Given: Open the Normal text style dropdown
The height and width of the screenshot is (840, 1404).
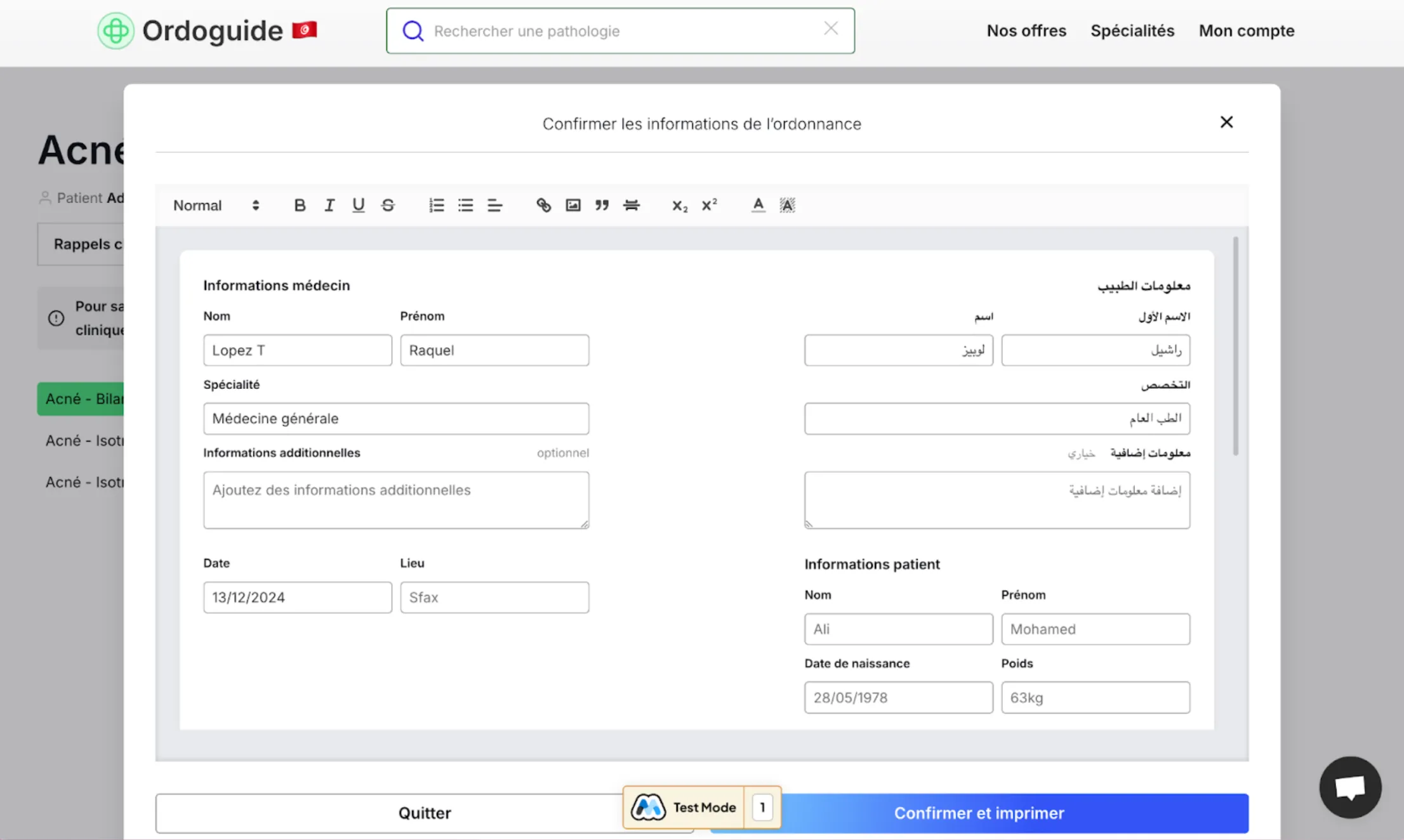Looking at the screenshot, I should pos(216,205).
